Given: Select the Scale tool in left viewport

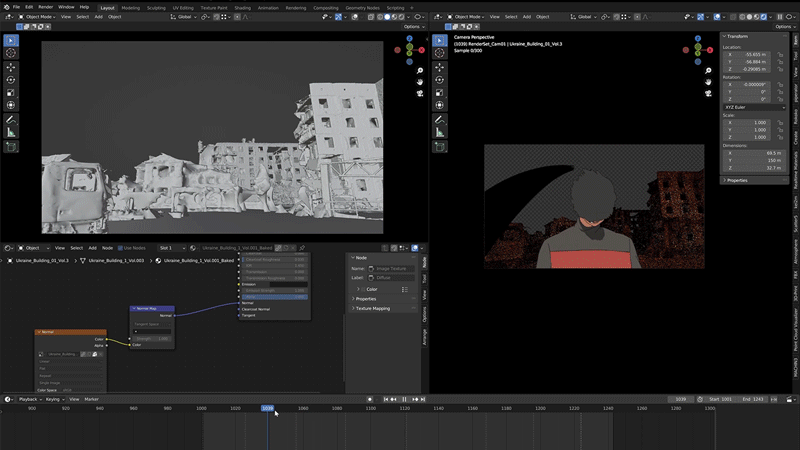Looking at the screenshot, I should tap(11, 93).
